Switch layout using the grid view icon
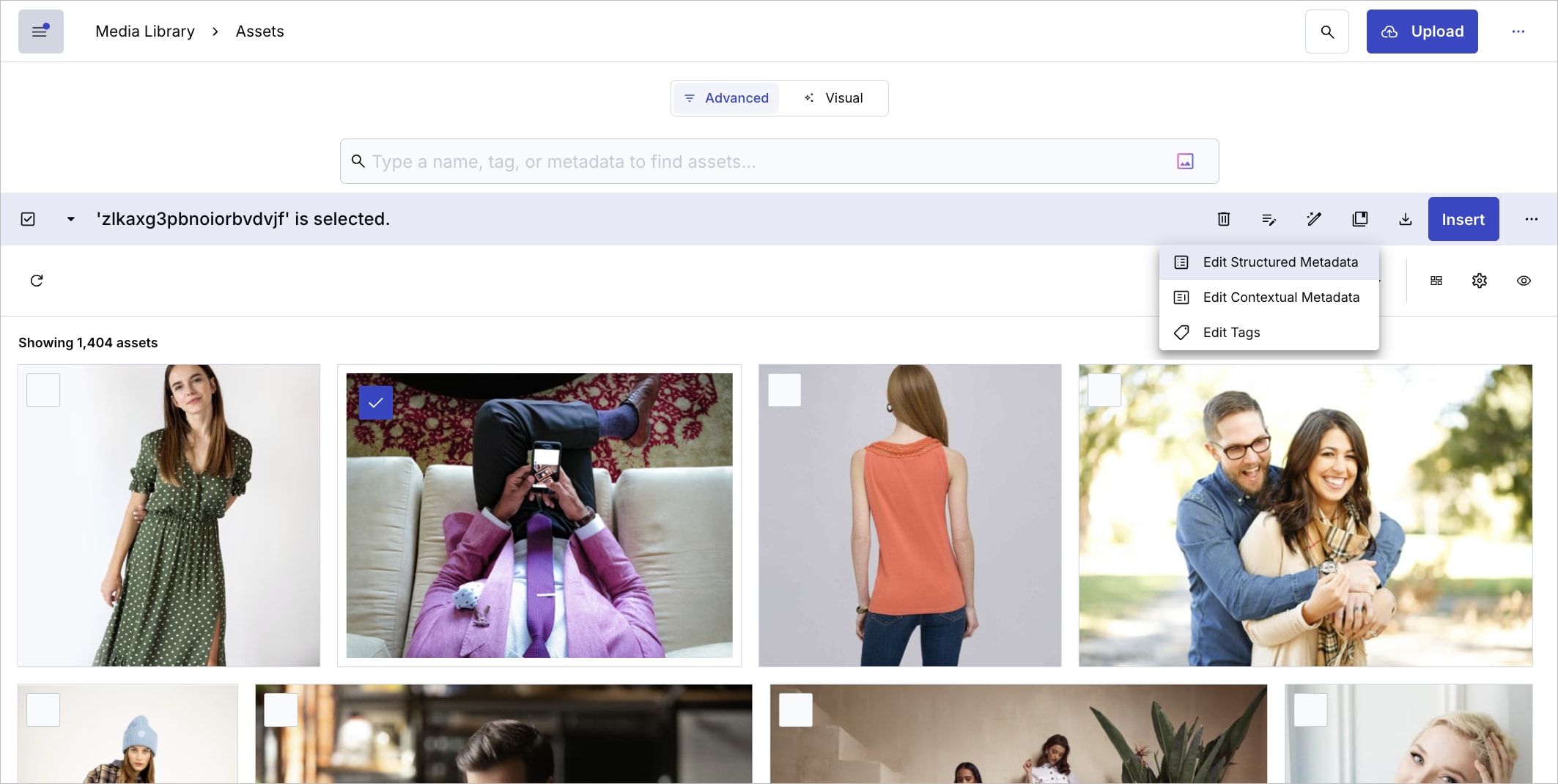Screen dimensions: 1558x784 click(x=1436, y=281)
